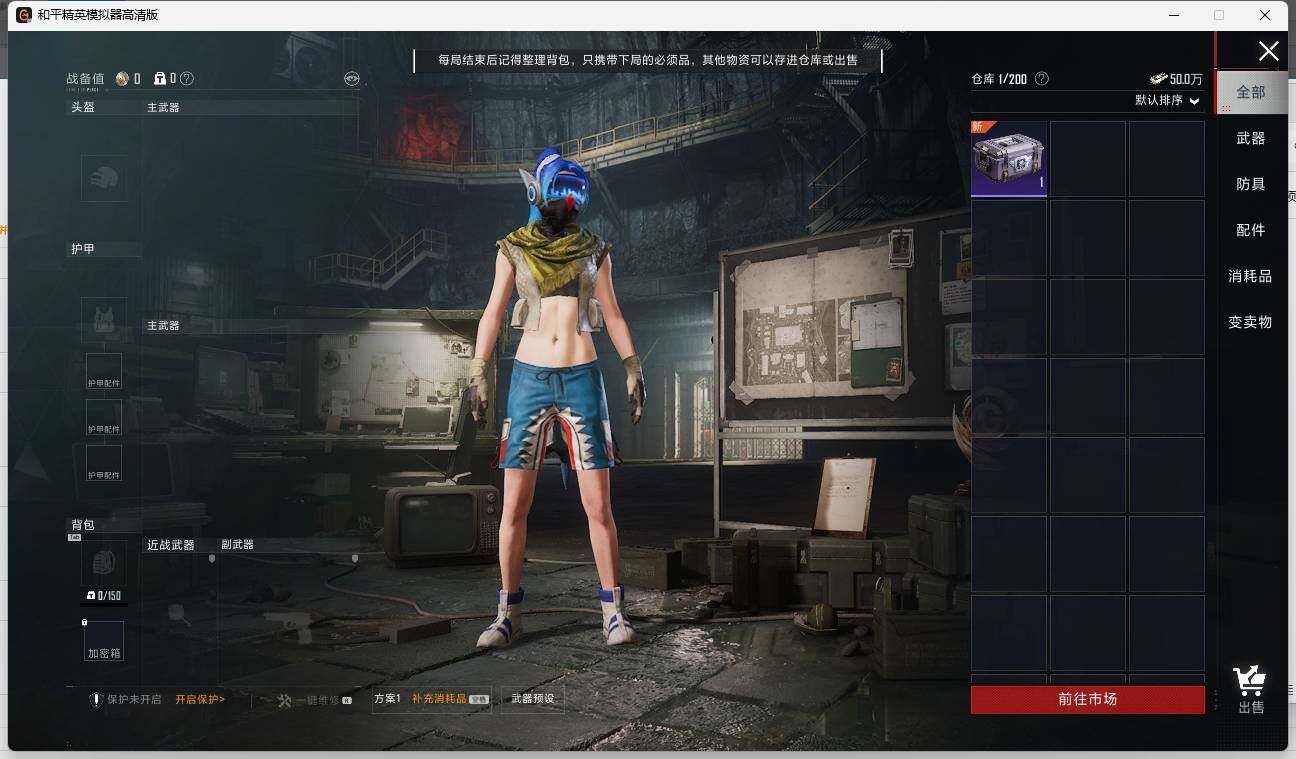This screenshot has width=1296, height=759.
Task: Click the 50.0万 currency balance
Action: coord(1176,79)
